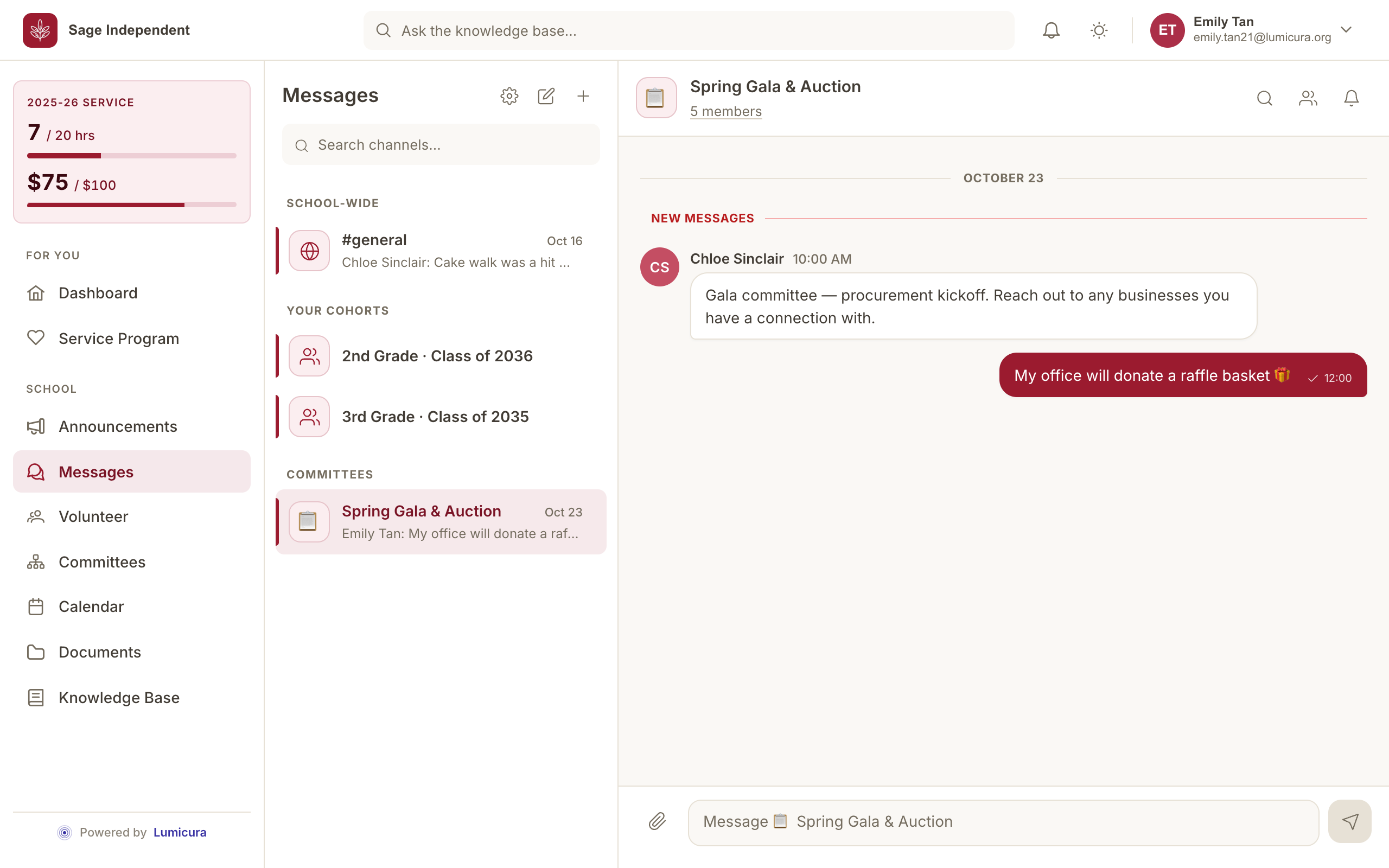Image resolution: width=1389 pixels, height=868 pixels.
Task: Open the 5 members link
Action: tap(725, 111)
